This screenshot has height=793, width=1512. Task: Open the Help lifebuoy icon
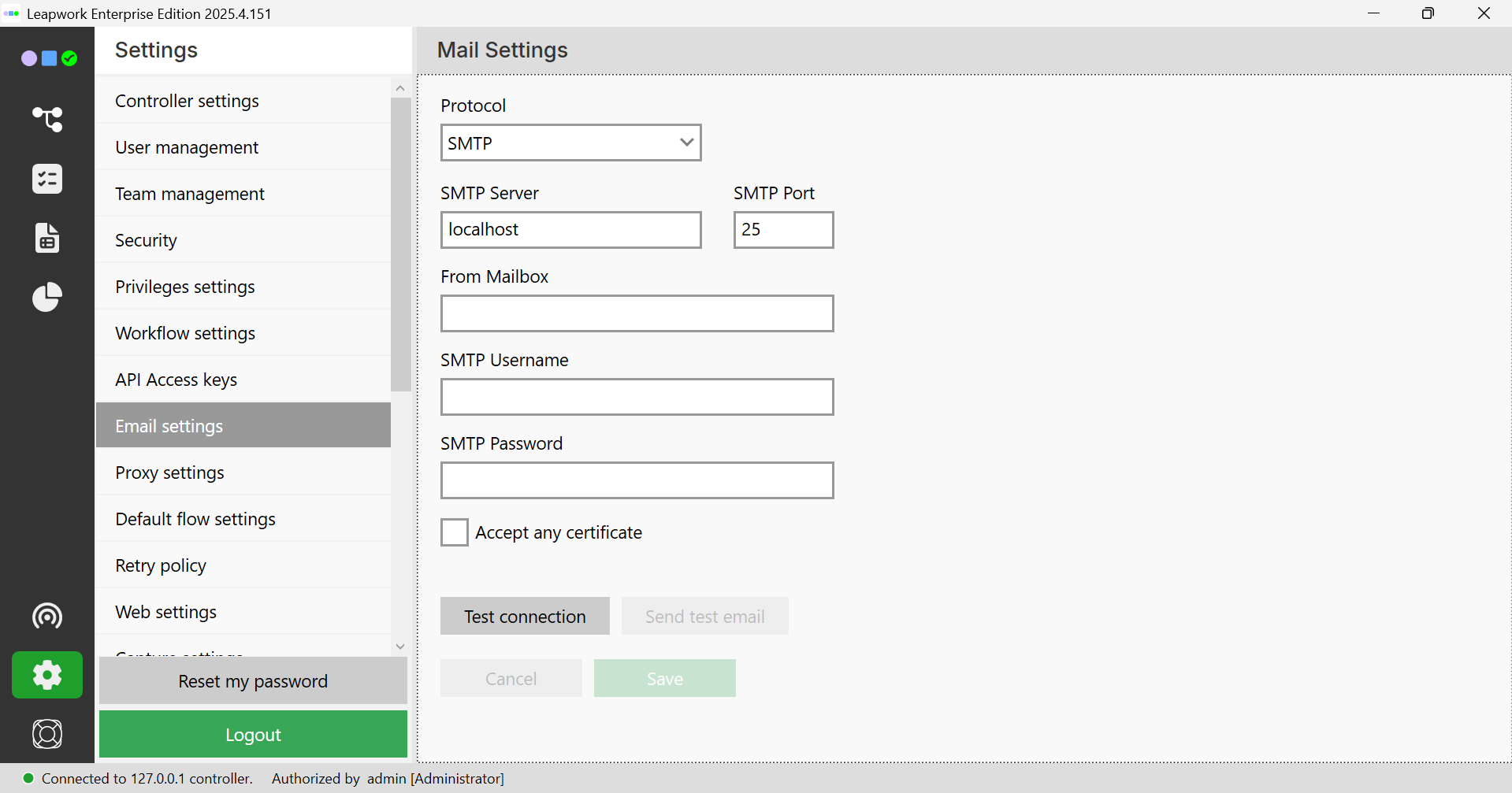47,734
